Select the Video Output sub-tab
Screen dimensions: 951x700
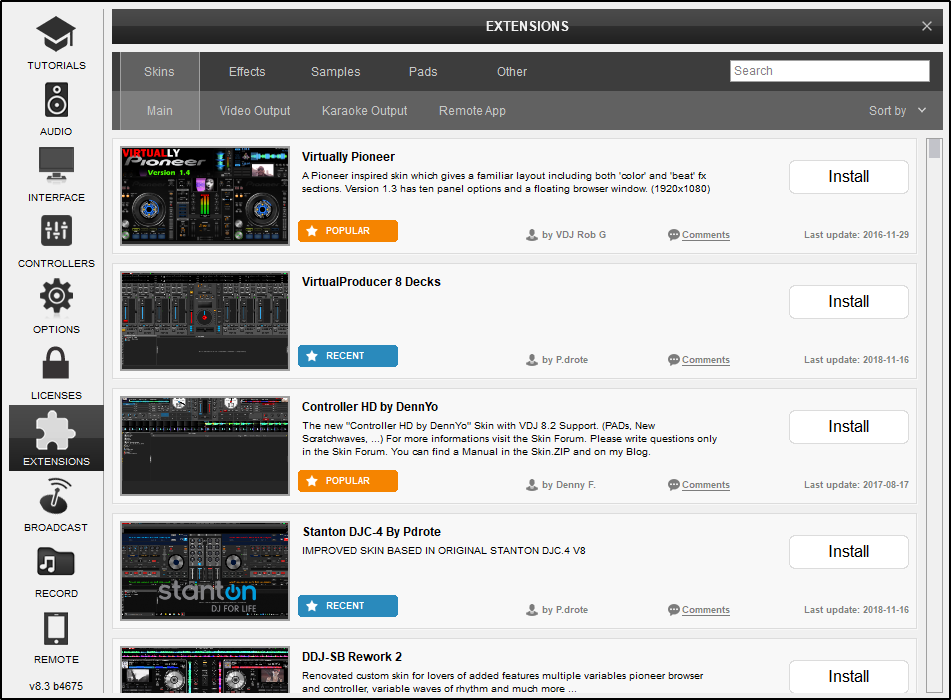(255, 110)
